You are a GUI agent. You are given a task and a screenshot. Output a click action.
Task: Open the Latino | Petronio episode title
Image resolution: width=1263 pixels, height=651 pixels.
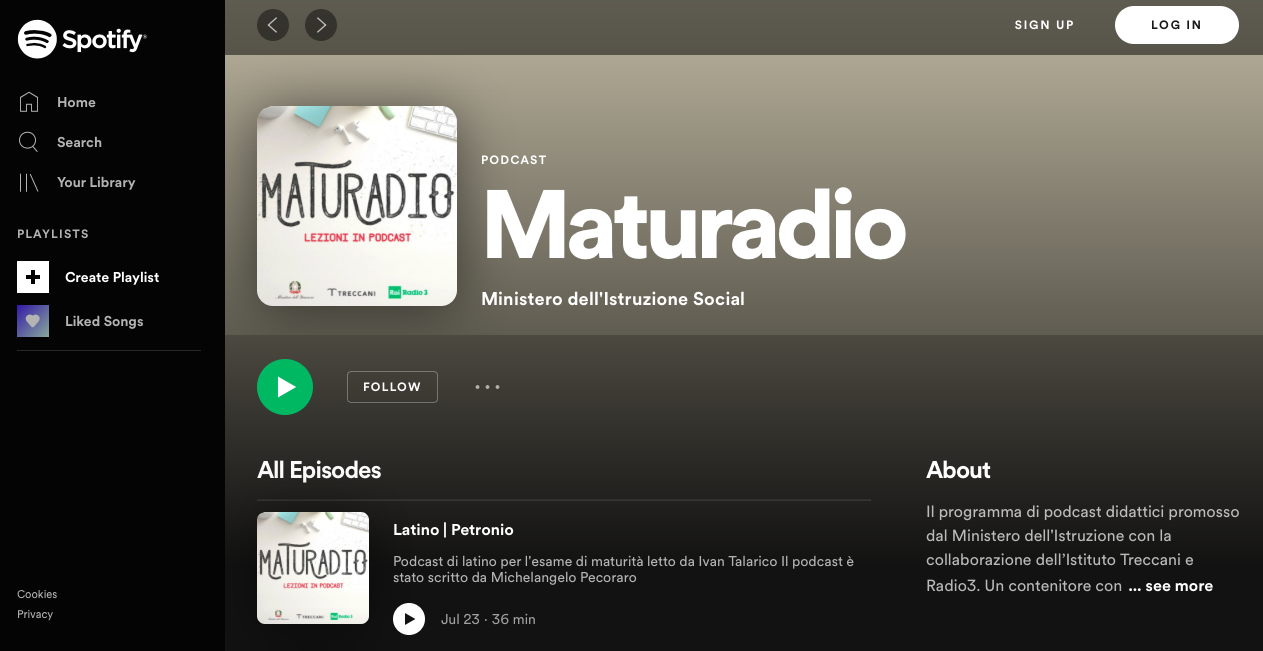[453, 529]
